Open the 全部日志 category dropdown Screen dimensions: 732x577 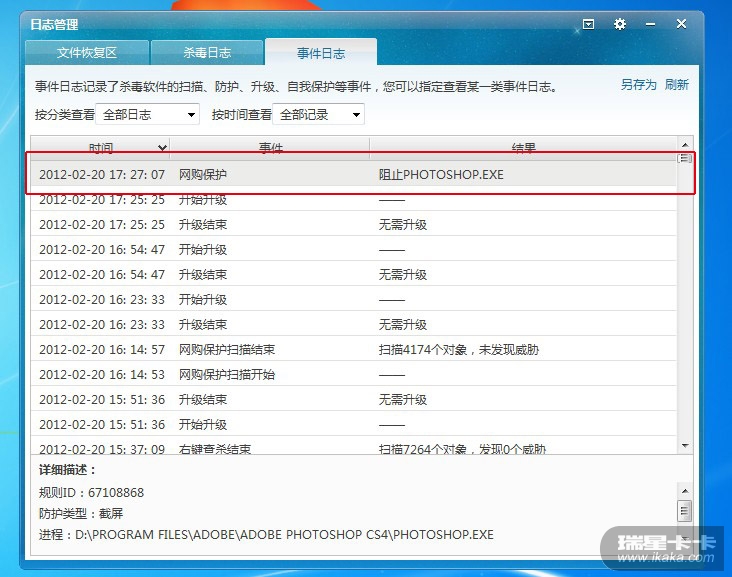point(148,114)
